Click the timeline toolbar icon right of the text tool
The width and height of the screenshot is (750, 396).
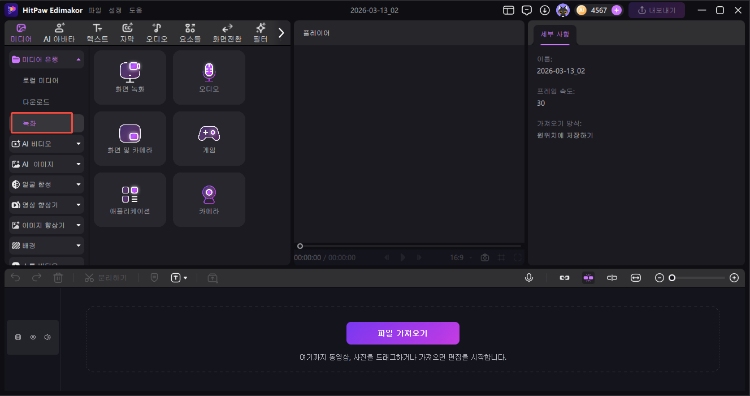pos(213,278)
